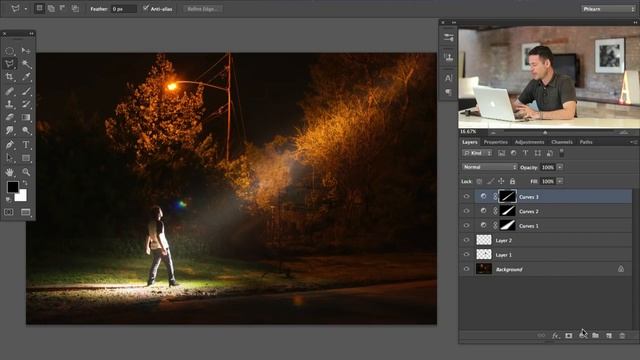
Task: Switch to the Adjustments tab
Action: point(529,142)
